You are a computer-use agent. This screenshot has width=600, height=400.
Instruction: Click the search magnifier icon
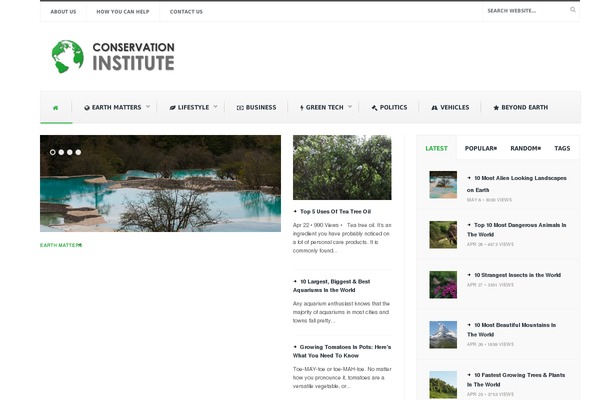(572, 10)
